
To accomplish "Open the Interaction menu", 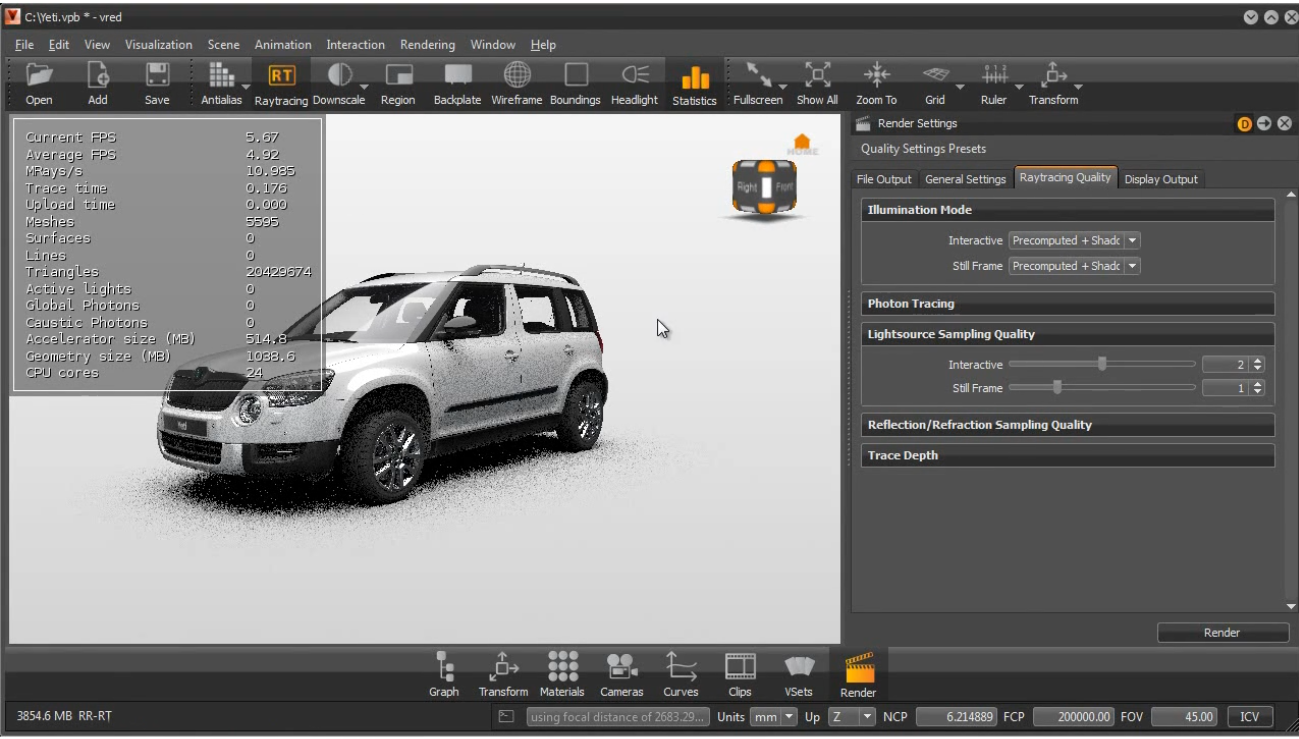I will pos(355,45).
